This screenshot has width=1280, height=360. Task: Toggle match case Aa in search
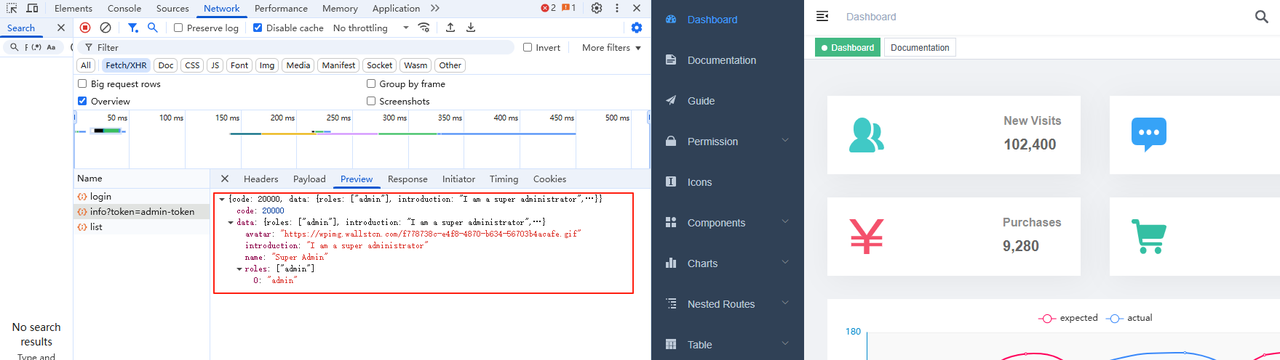pos(51,47)
